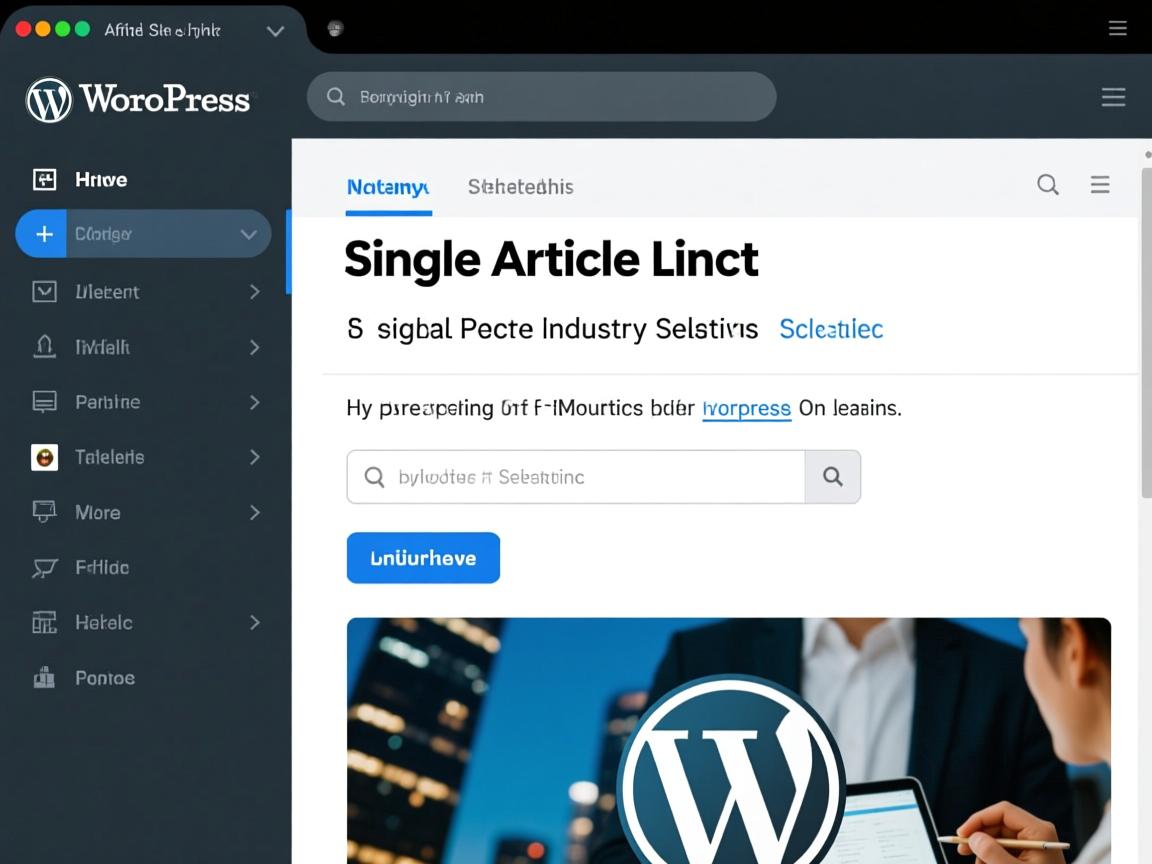
Task: Switch to the Stehetedhis tab
Action: point(520,187)
